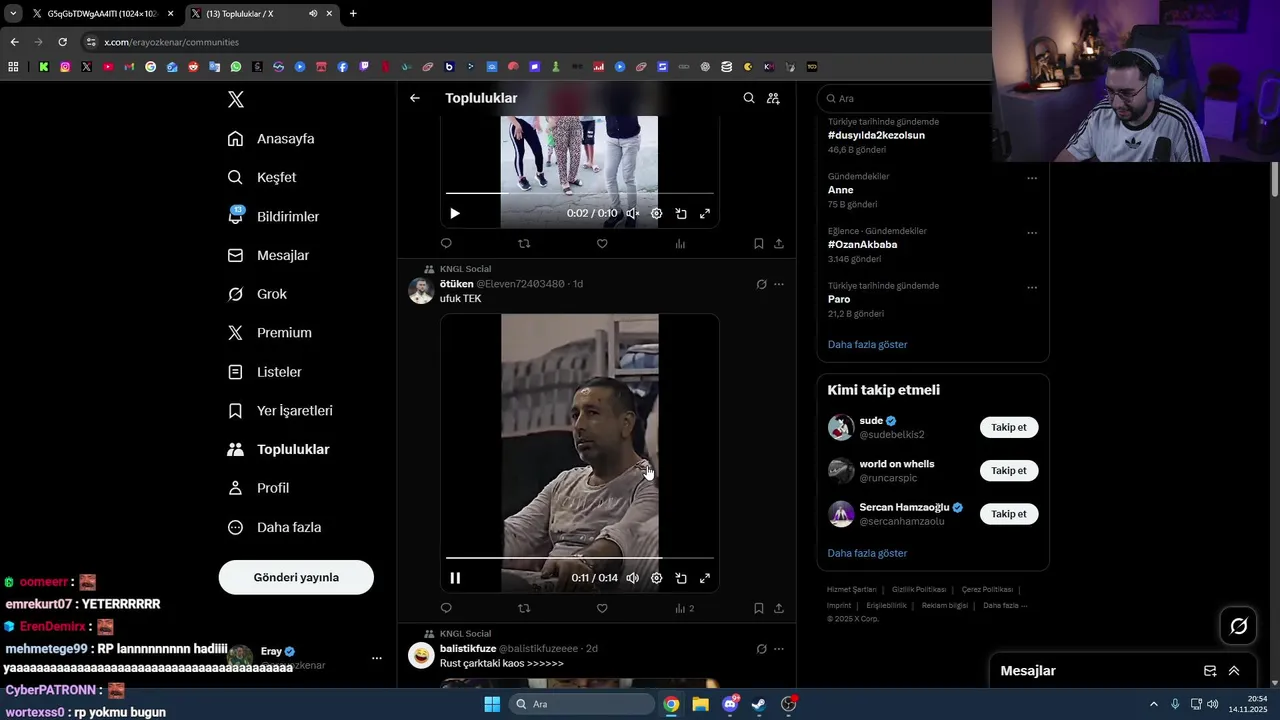Repost ötüken post
This screenshot has height=720, width=1280.
pos(524,608)
